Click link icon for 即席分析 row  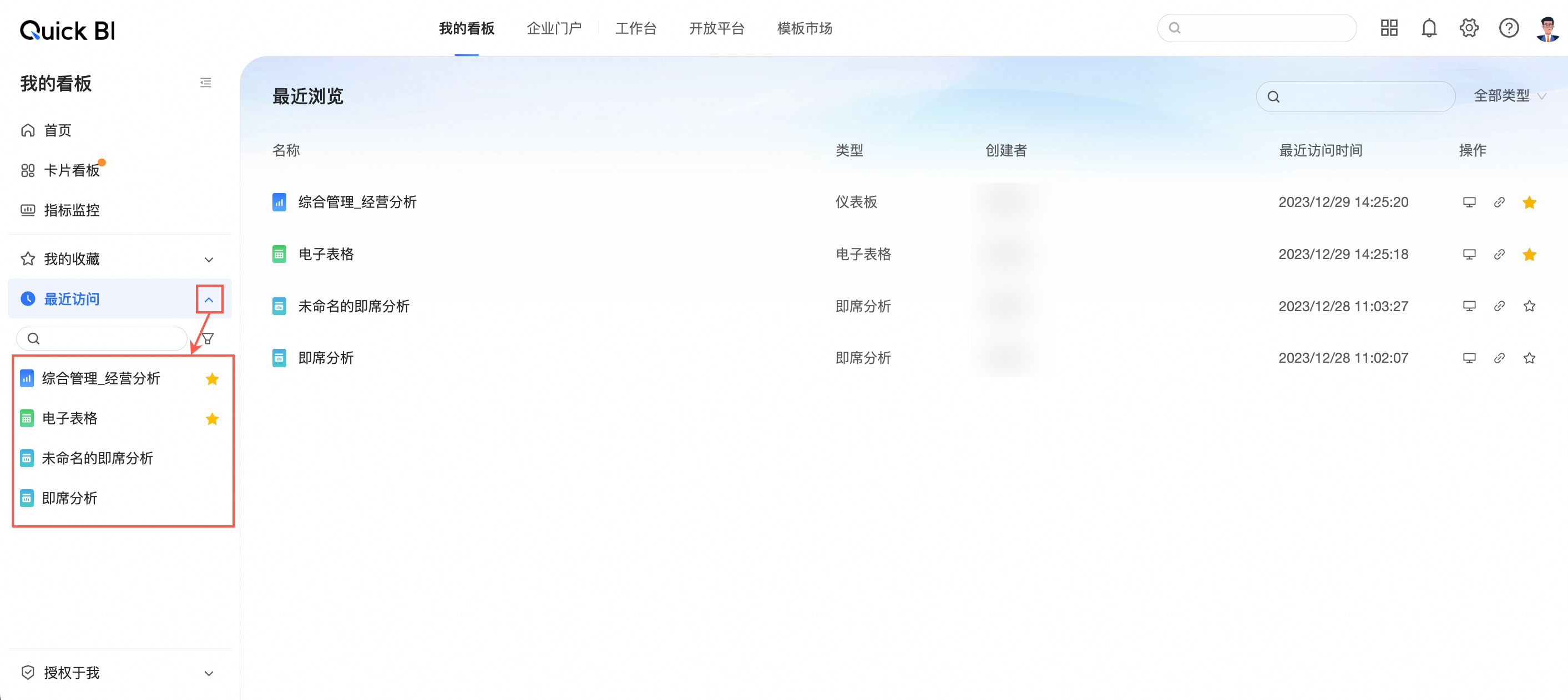[1499, 358]
